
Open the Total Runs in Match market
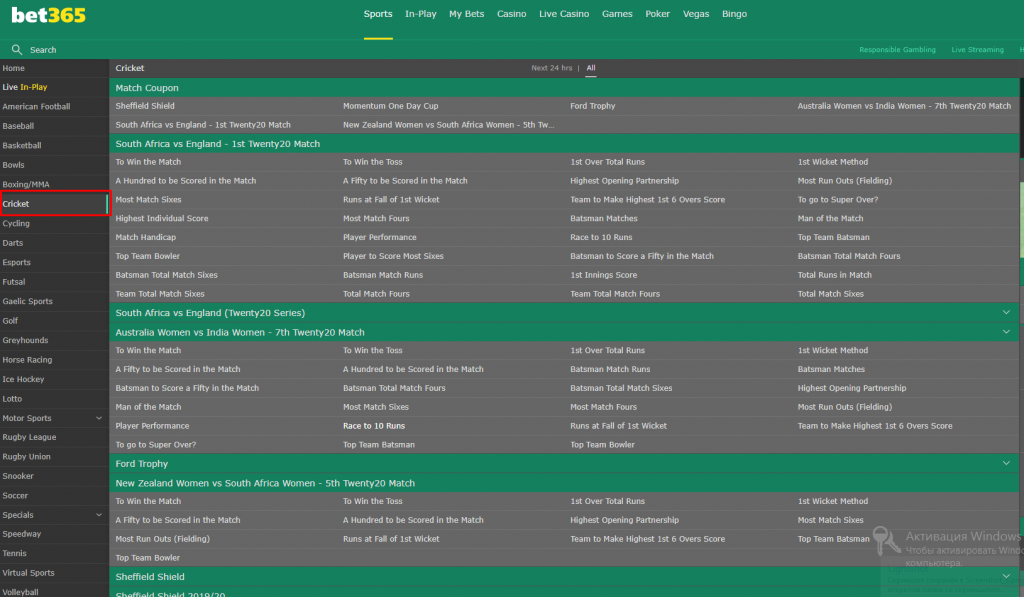835,276
